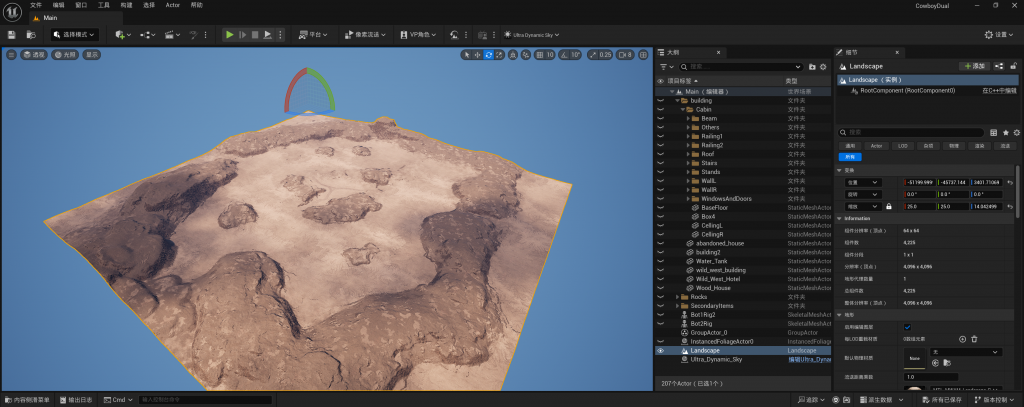Viewport: 1024px width, 407px height.
Task: Click the 编辑Ultra_Dynamic_Sky link in outliner
Action: [810, 359]
